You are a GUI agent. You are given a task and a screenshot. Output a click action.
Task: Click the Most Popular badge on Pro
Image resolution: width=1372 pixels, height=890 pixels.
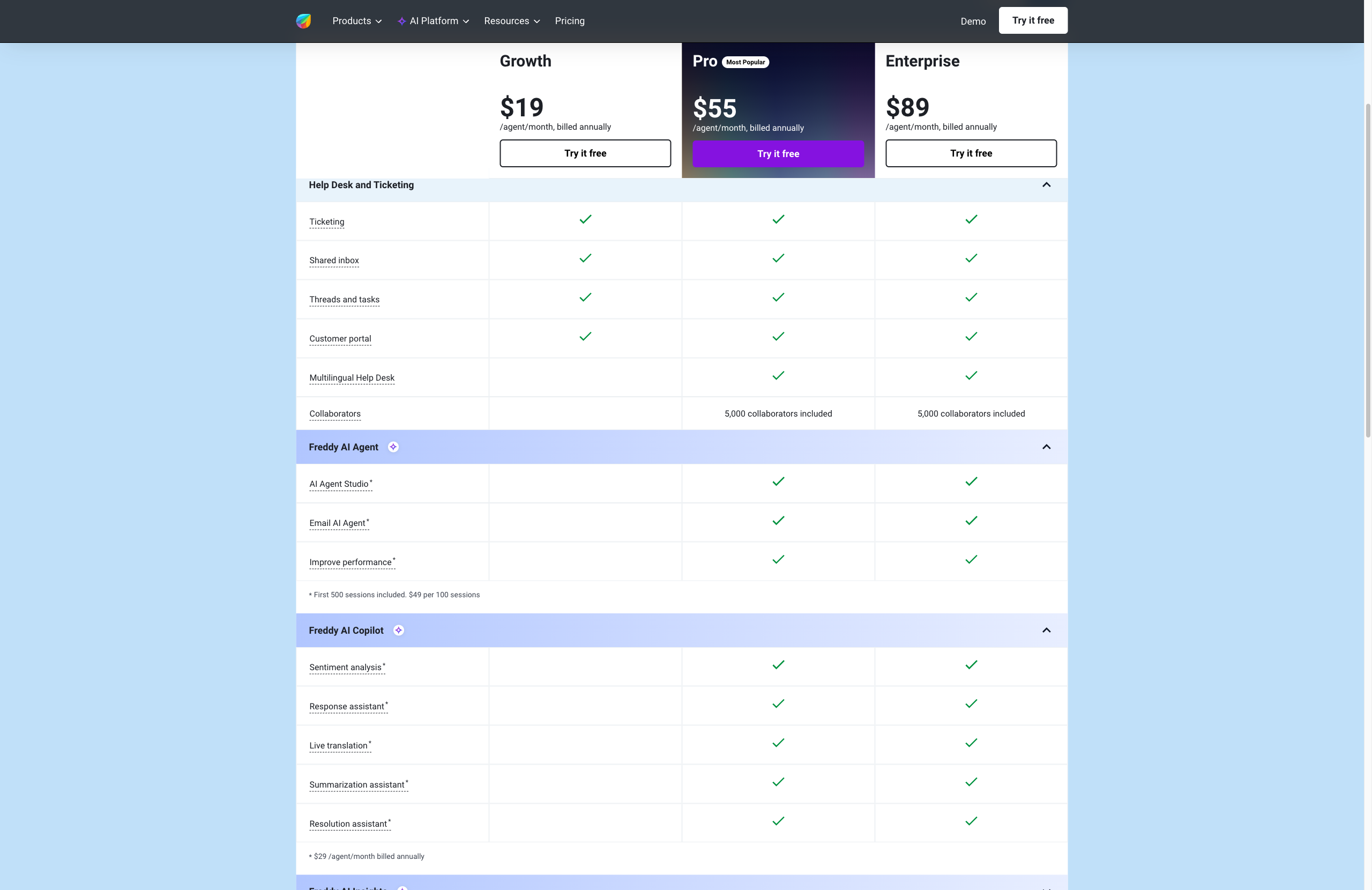click(x=745, y=62)
